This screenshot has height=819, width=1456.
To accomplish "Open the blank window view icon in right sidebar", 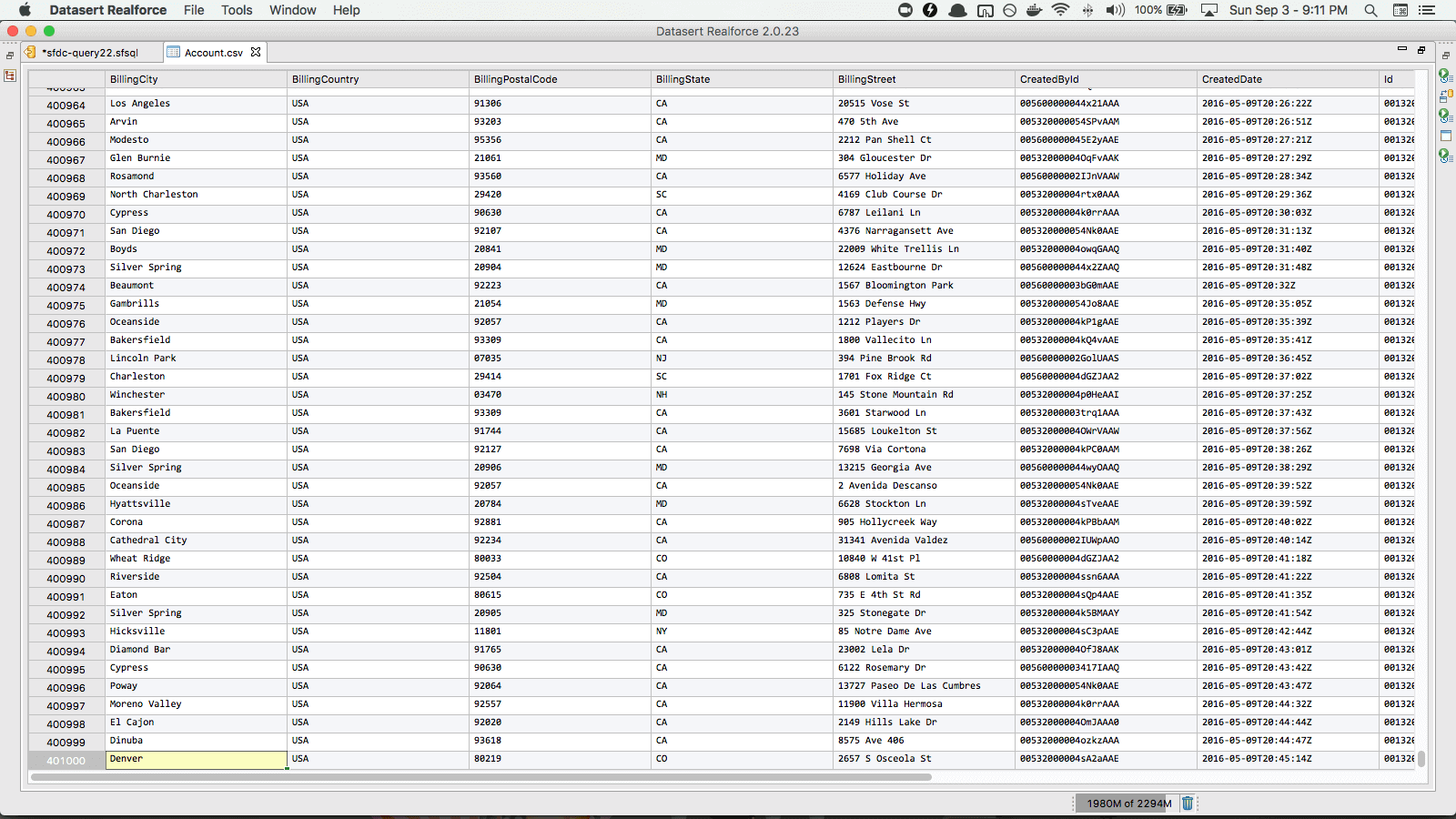I will (1445, 136).
